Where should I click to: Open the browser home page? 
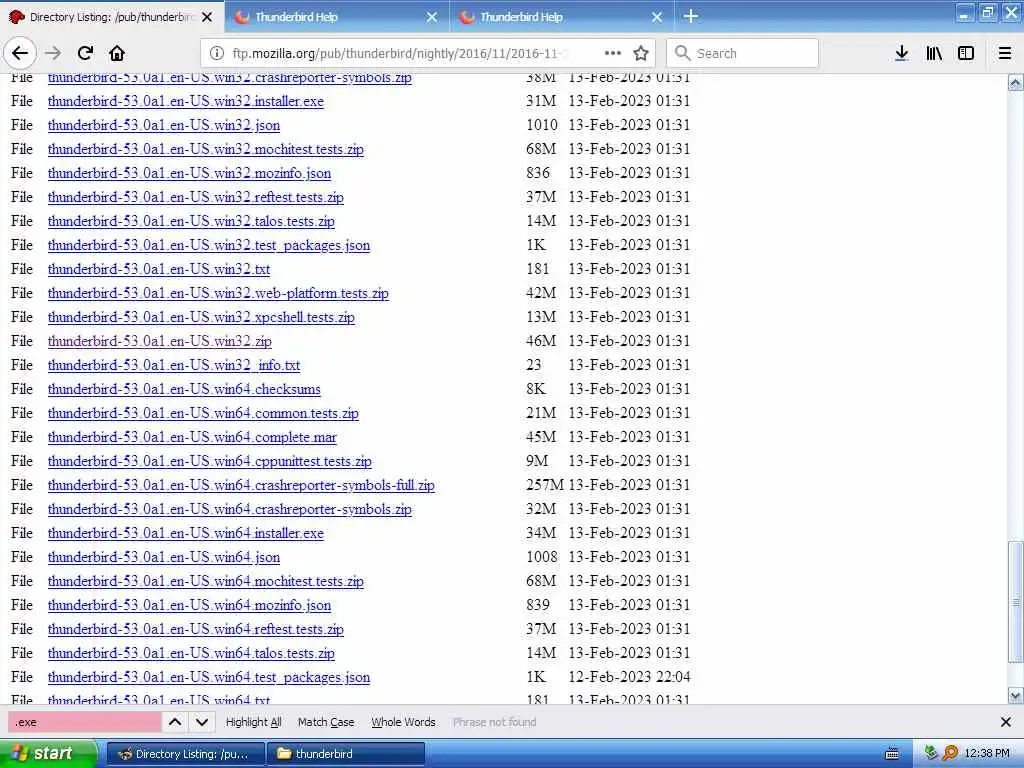tap(117, 53)
